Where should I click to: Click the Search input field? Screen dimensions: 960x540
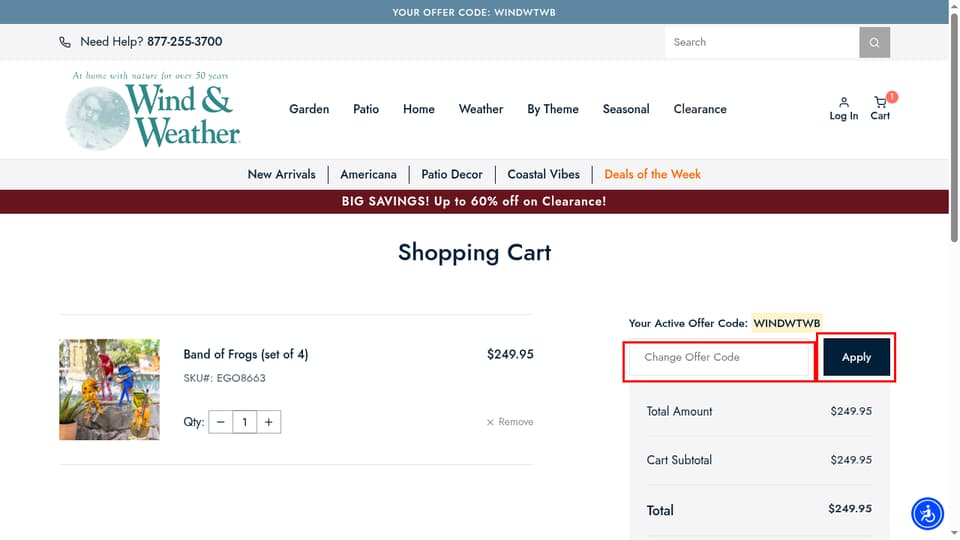[x=762, y=42]
